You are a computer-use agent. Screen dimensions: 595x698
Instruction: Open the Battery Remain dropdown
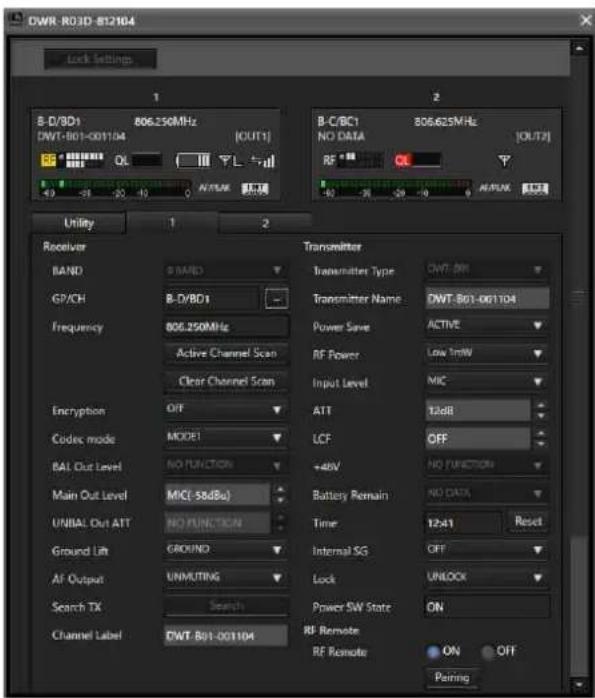coord(486,493)
